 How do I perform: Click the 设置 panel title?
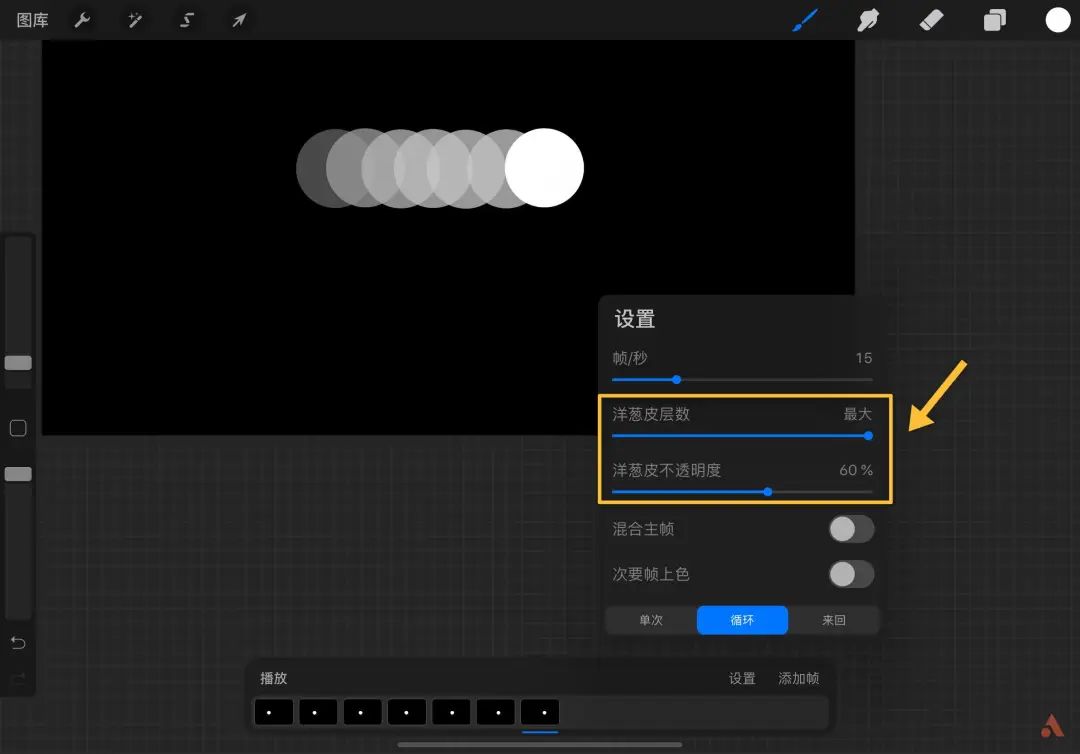click(634, 319)
